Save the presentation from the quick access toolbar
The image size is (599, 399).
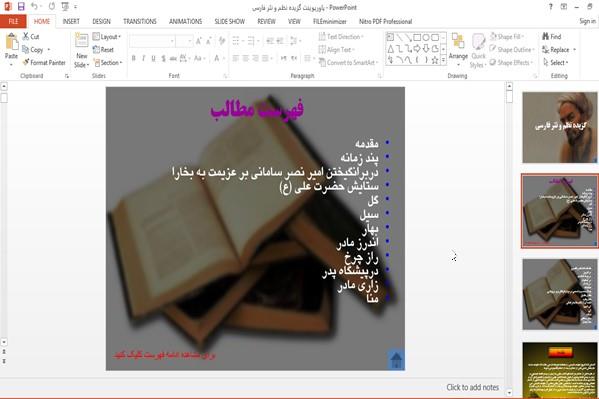(21, 6)
